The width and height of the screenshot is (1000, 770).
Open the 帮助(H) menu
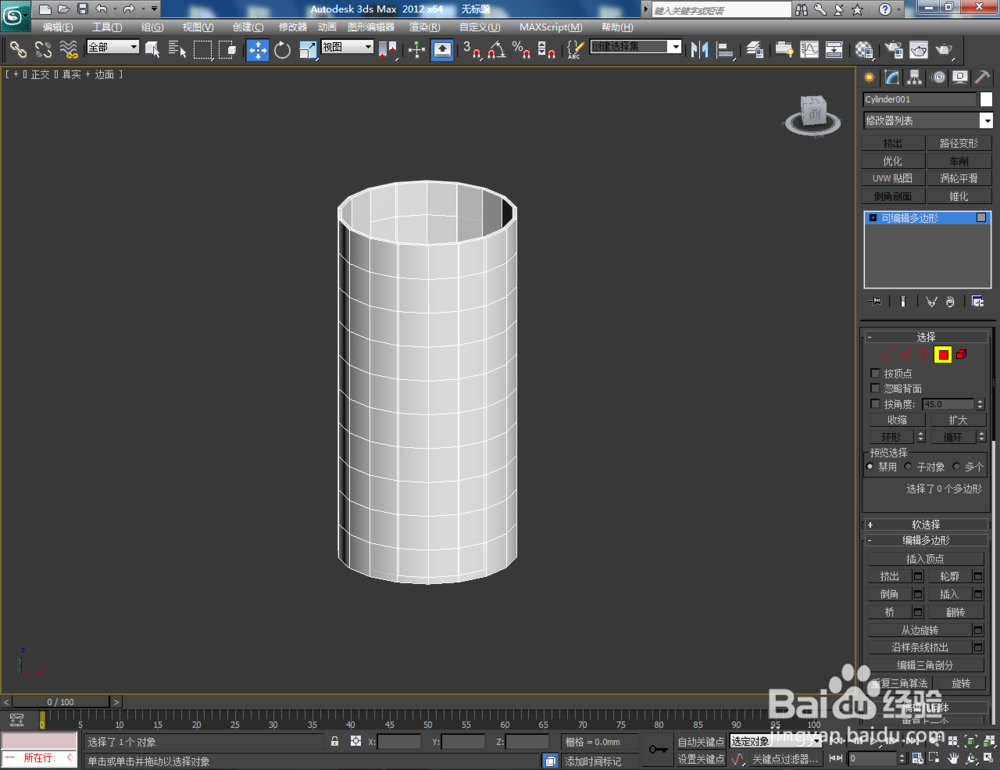(x=617, y=27)
